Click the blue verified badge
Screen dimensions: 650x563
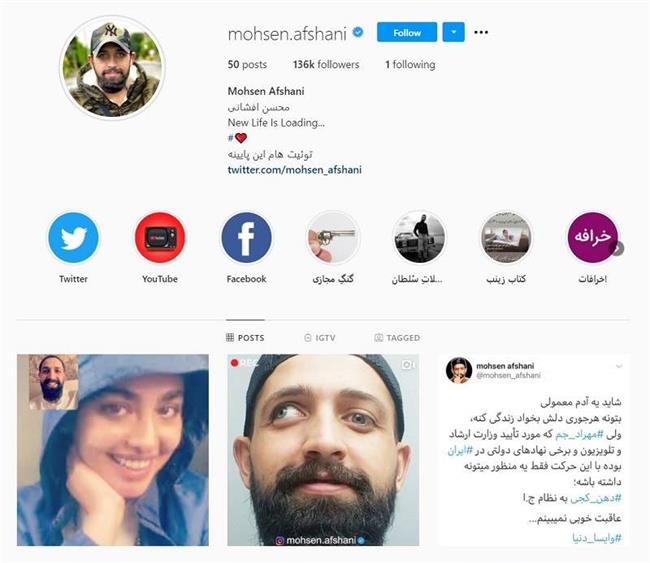pos(358,32)
